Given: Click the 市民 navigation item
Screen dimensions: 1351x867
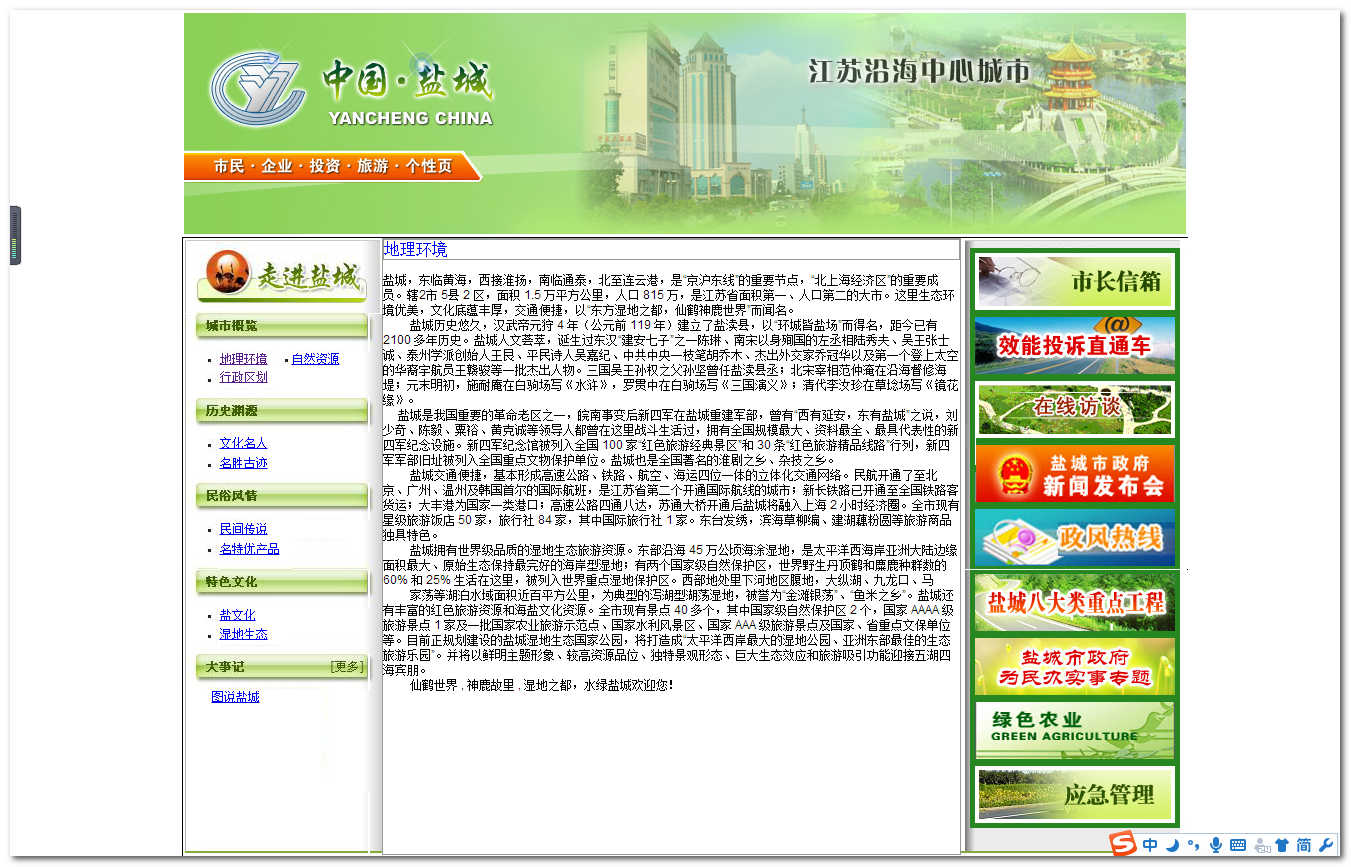Looking at the screenshot, I should pos(229,167).
